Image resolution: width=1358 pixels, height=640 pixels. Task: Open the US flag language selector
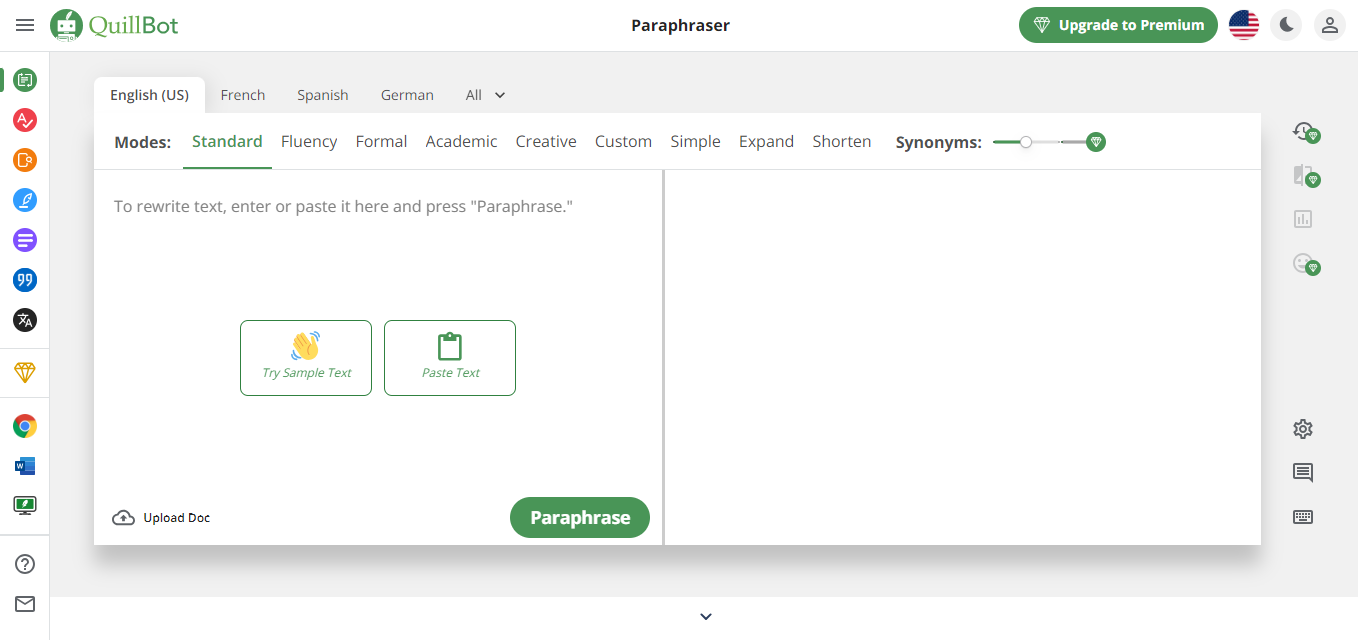pyautogui.click(x=1244, y=26)
